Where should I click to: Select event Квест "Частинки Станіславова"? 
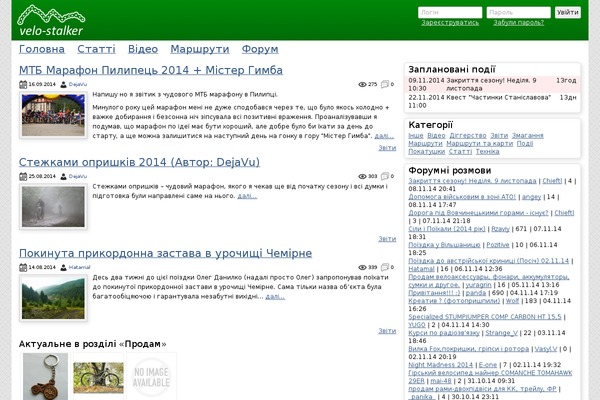pyautogui.click(x=492, y=101)
